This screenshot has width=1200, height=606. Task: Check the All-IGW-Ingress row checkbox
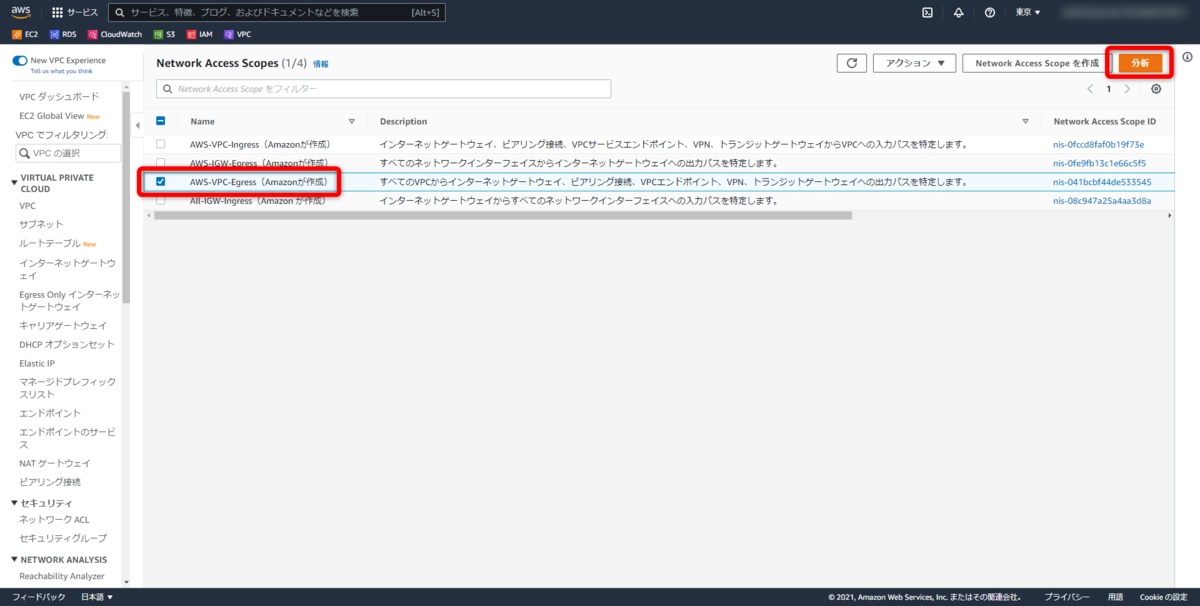[161, 201]
